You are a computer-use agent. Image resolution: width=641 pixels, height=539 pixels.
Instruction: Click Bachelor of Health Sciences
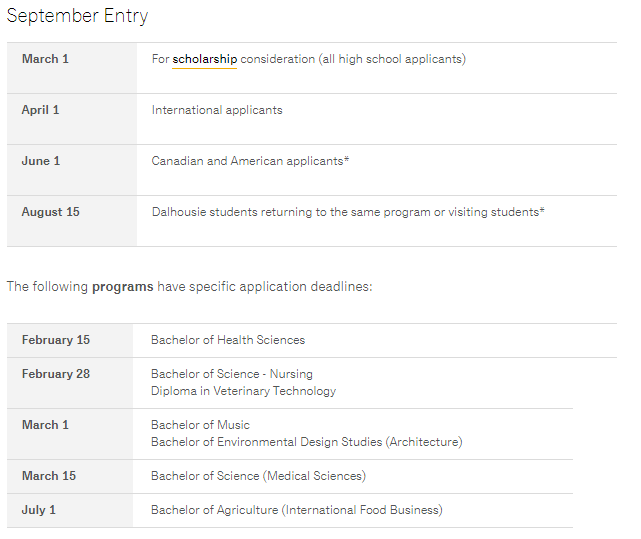(x=228, y=340)
